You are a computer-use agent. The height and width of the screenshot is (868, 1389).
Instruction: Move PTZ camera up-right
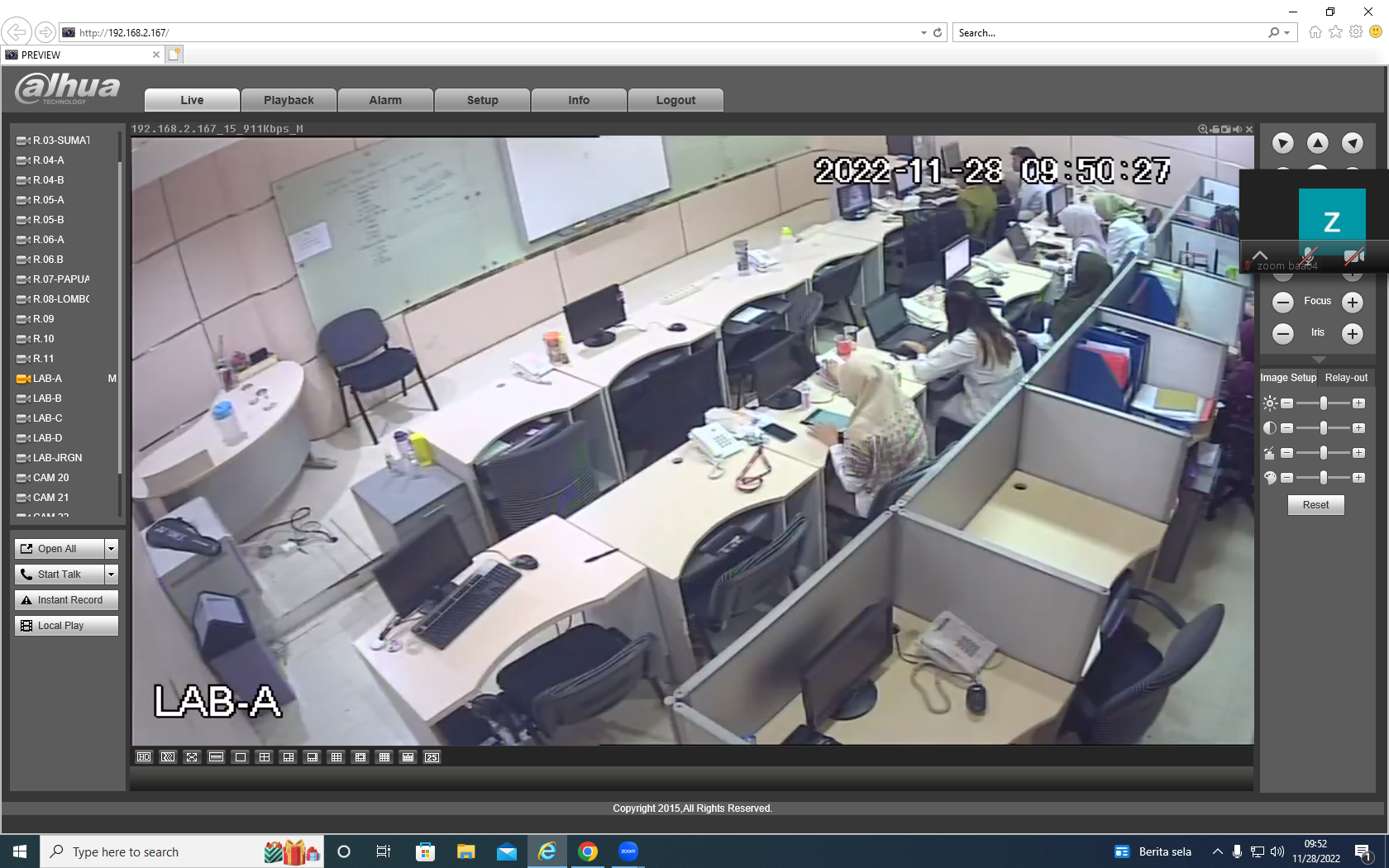click(1353, 143)
